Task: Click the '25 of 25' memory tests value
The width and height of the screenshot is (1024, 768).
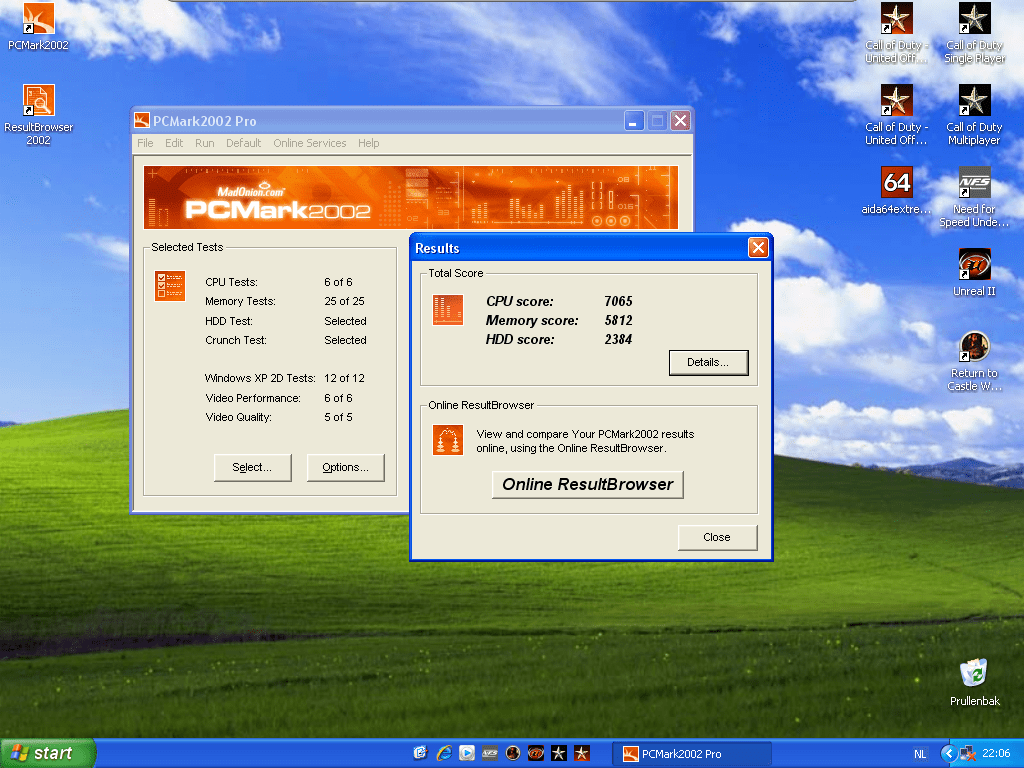Action: click(x=344, y=301)
